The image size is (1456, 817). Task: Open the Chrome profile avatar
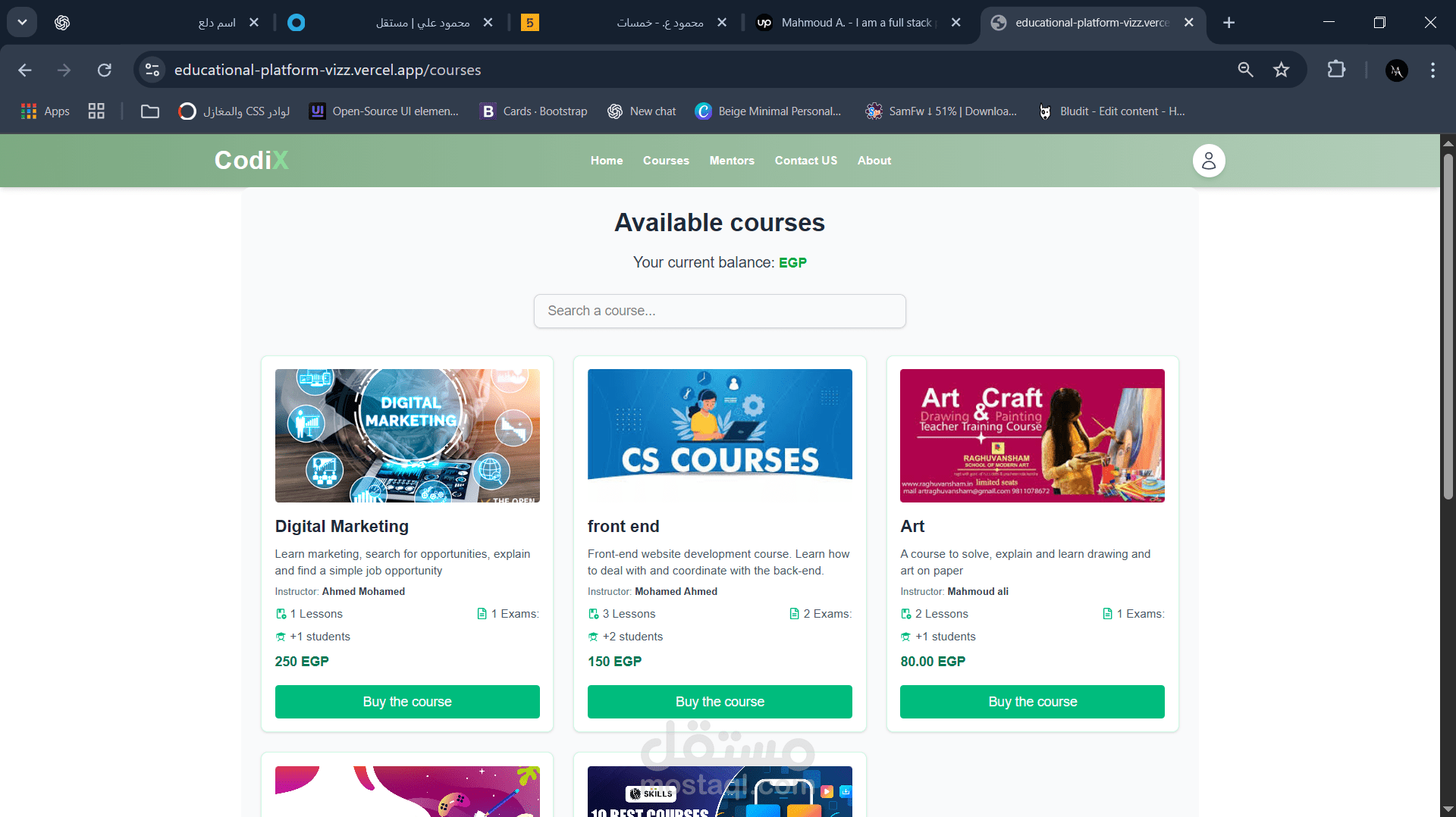pyautogui.click(x=1397, y=70)
